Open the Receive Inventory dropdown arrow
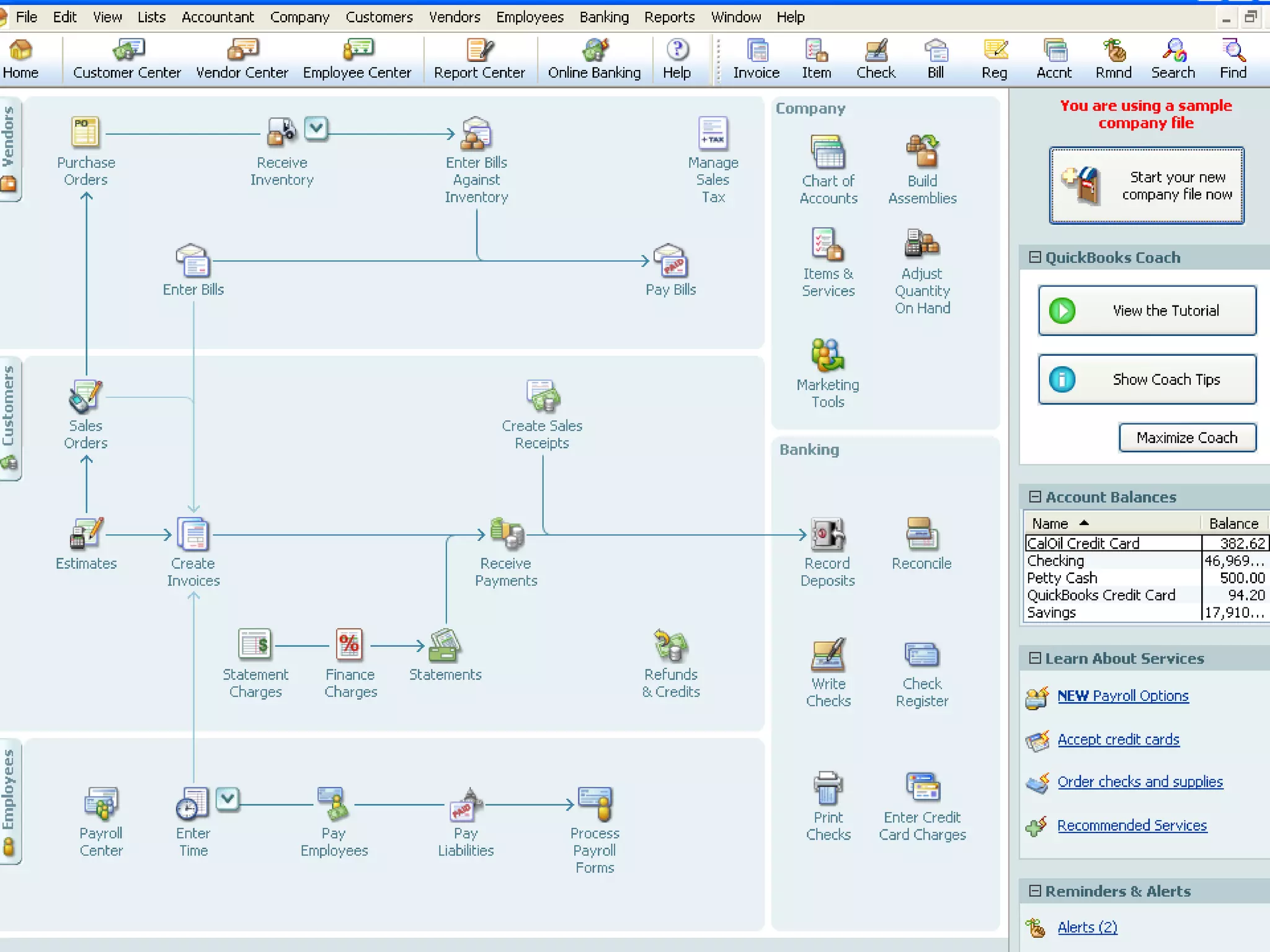The width and height of the screenshot is (1270, 952). pos(316,128)
